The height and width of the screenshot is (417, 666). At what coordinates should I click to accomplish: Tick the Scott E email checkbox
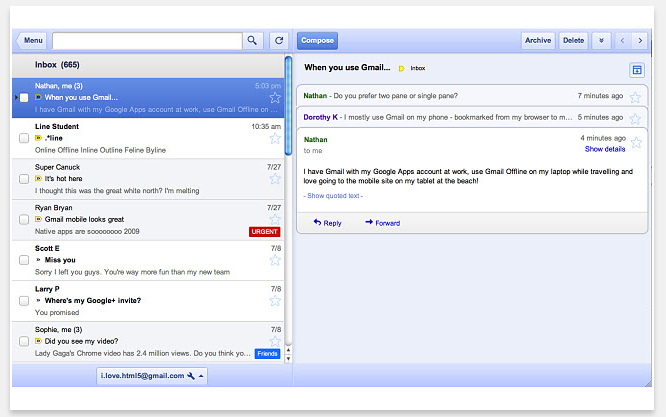(x=24, y=260)
